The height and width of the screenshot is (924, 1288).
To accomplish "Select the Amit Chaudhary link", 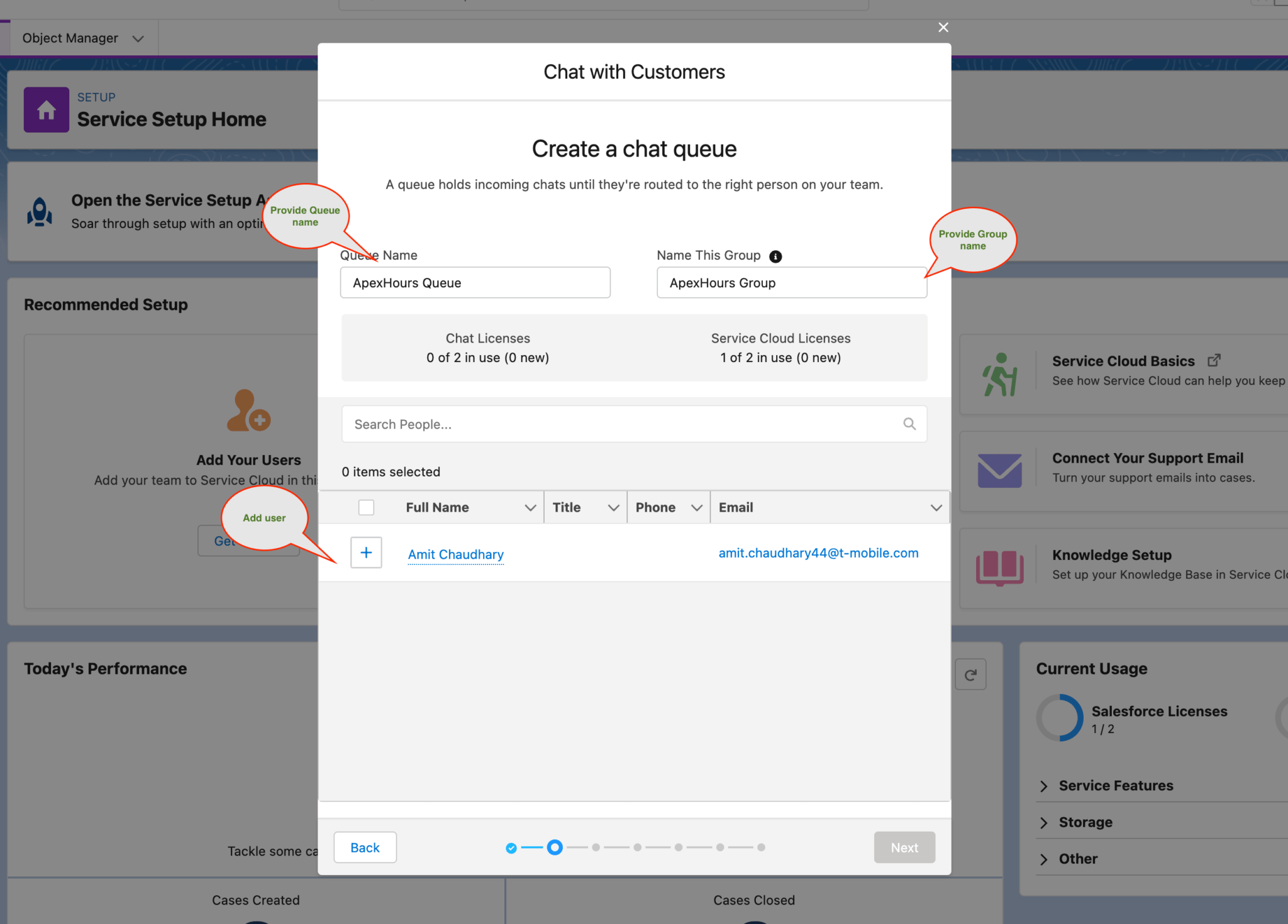I will point(455,554).
